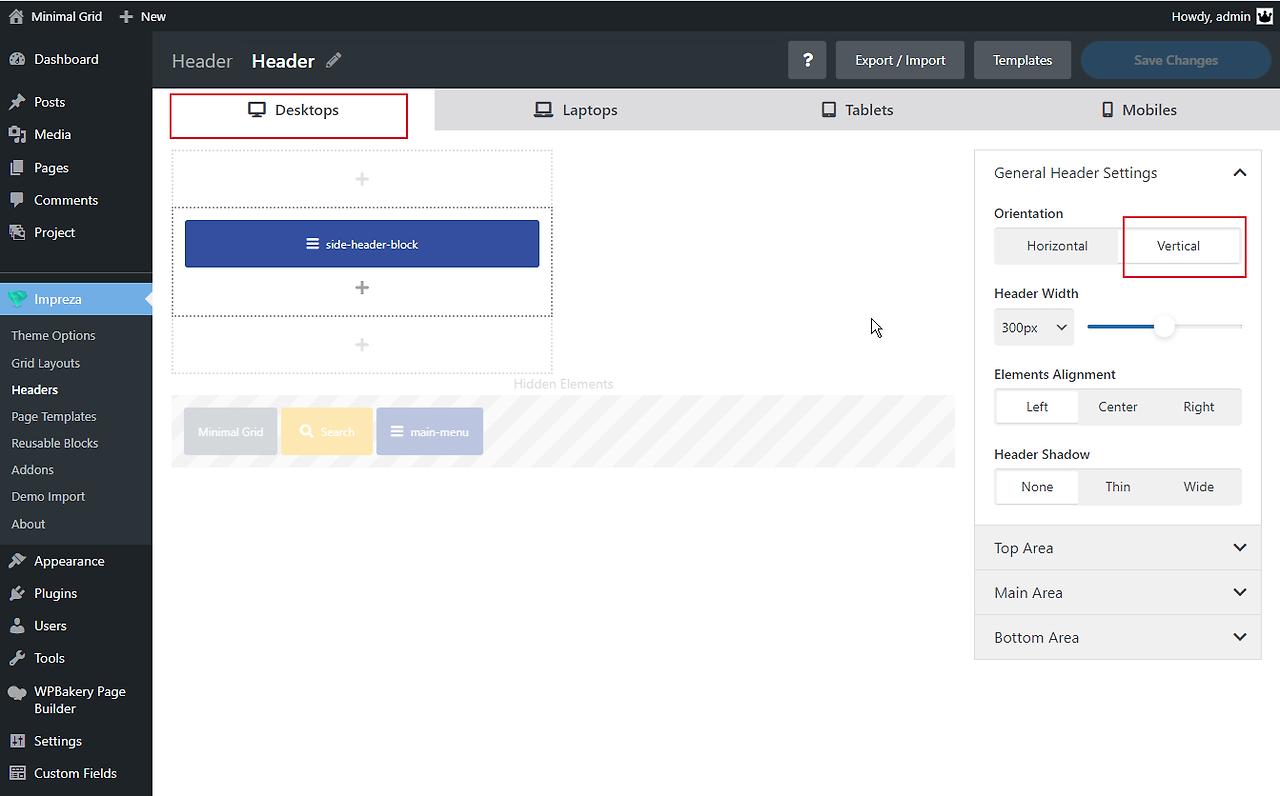The image size is (1280, 796).
Task: Click the Project icon in sidebar
Action: coord(17,232)
